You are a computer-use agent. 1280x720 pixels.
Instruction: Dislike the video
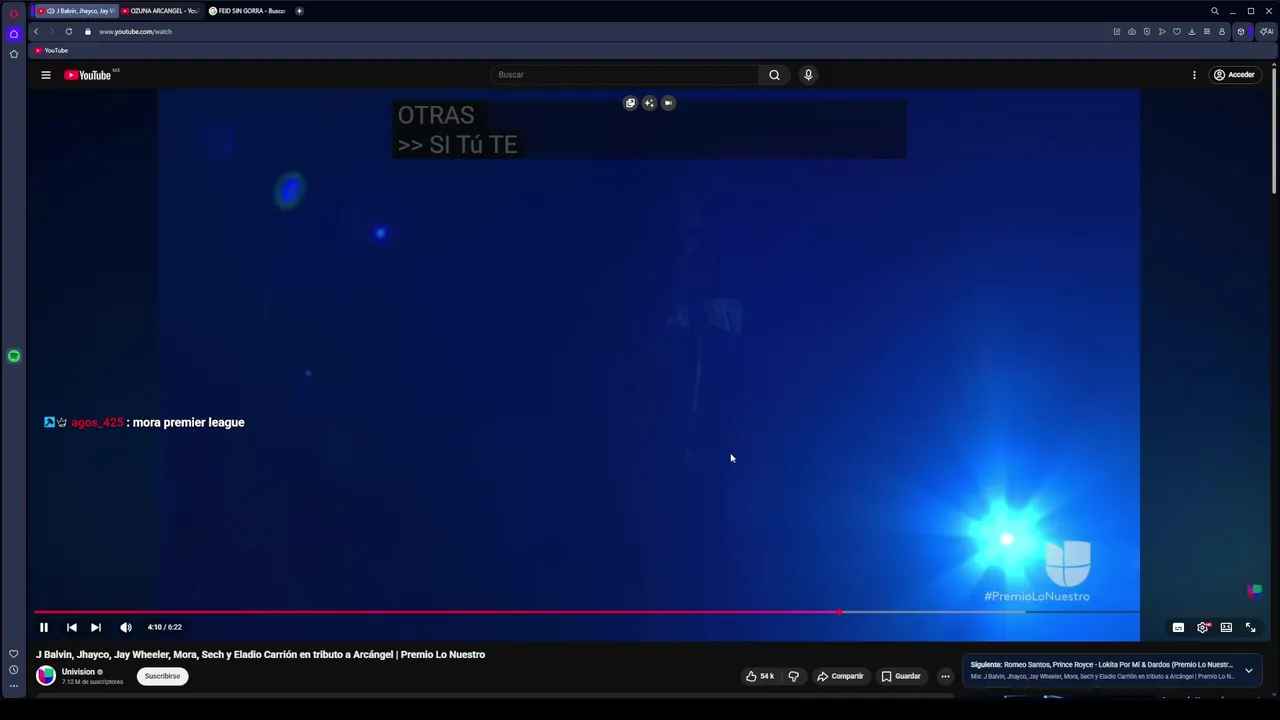pos(793,676)
